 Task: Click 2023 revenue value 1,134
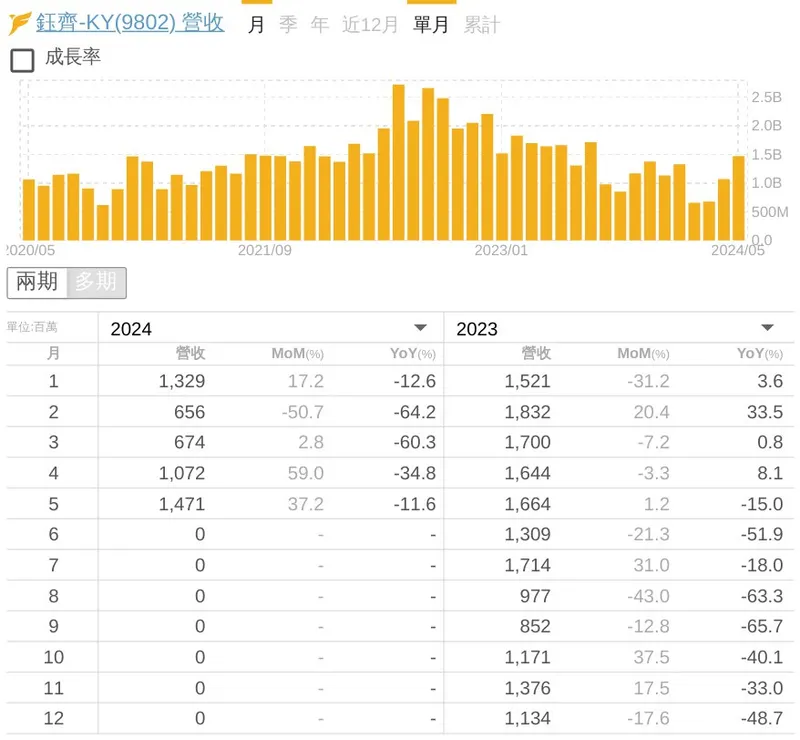528,719
